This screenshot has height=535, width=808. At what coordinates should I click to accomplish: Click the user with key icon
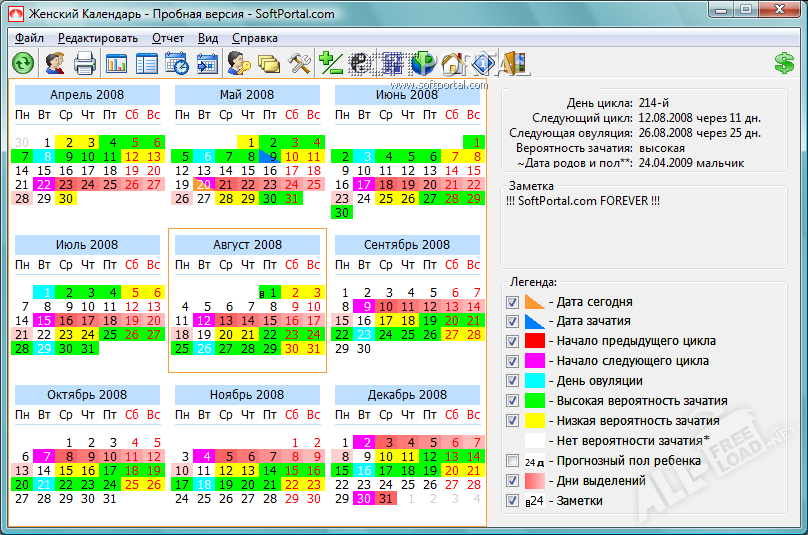(x=238, y=64)
